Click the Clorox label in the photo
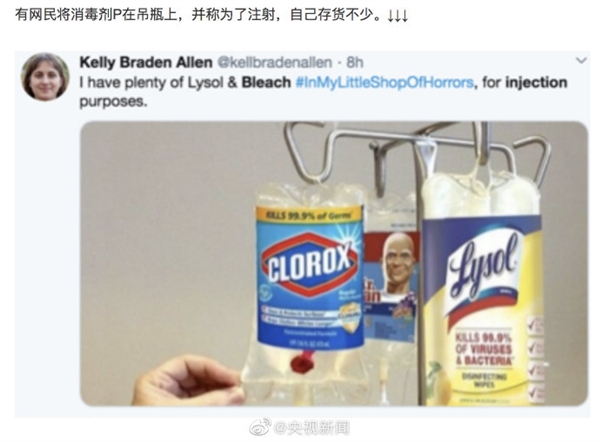Screen dimensions: 600x442 [310, 277]
